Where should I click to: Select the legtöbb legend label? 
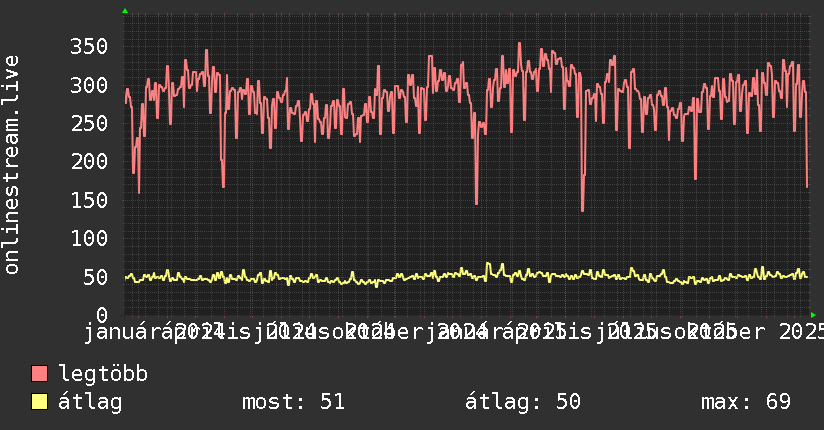tap(103, 374)
